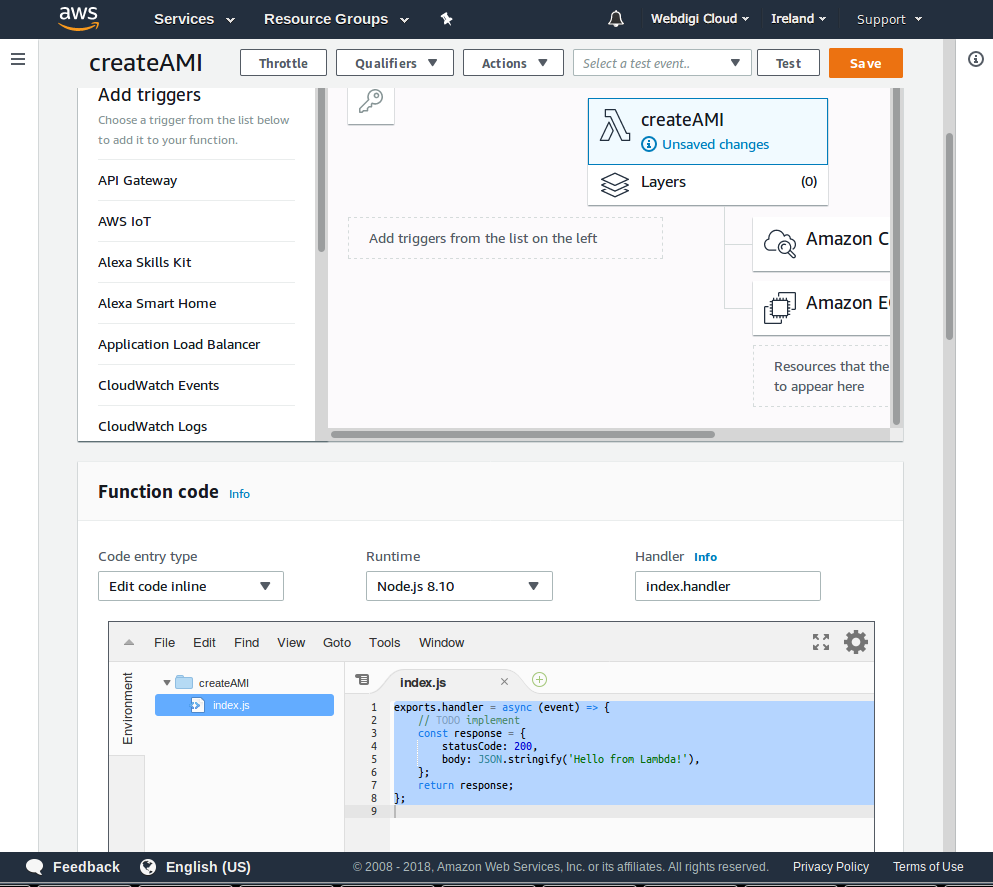Image resolution: width=993 pixels, height=887 pixels.
Task: Click the Unsaved changes info icon
Action: (x=648, y=144)
